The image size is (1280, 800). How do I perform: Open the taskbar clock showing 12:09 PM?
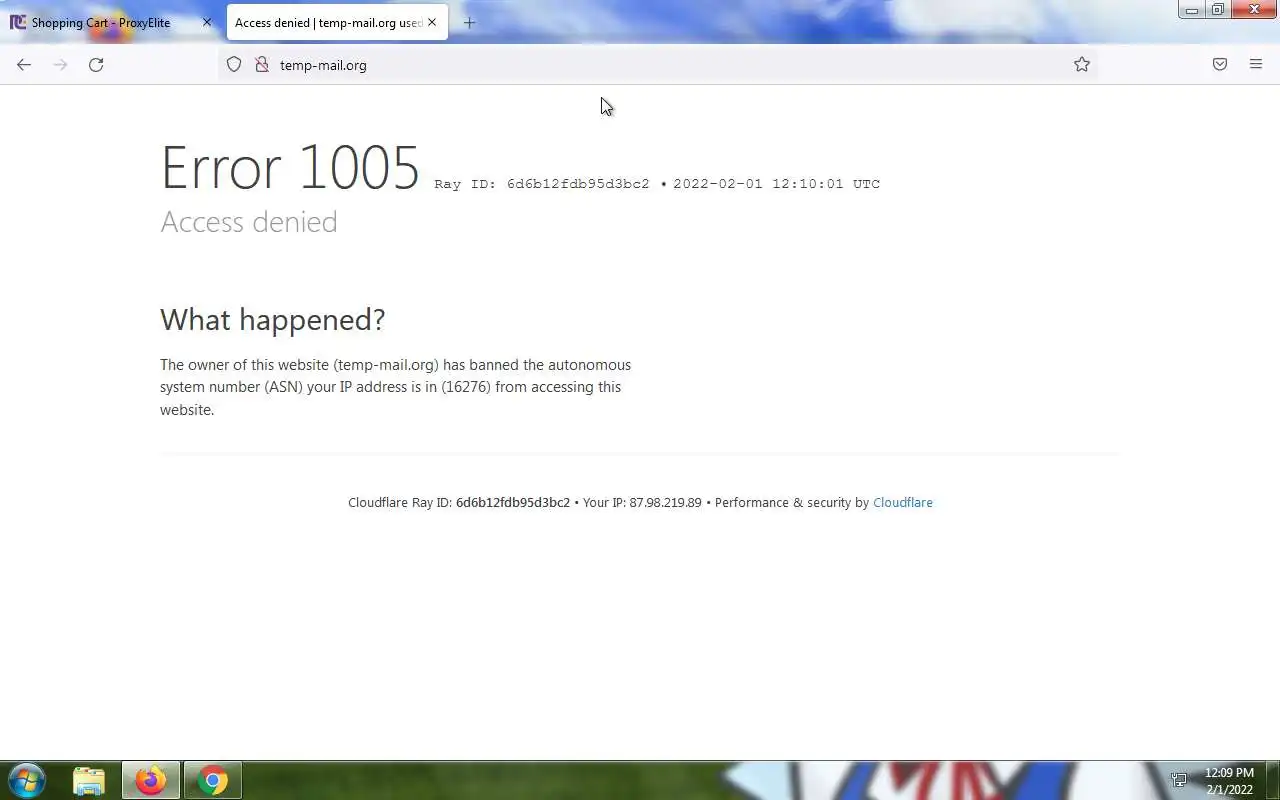point(1229,781)
